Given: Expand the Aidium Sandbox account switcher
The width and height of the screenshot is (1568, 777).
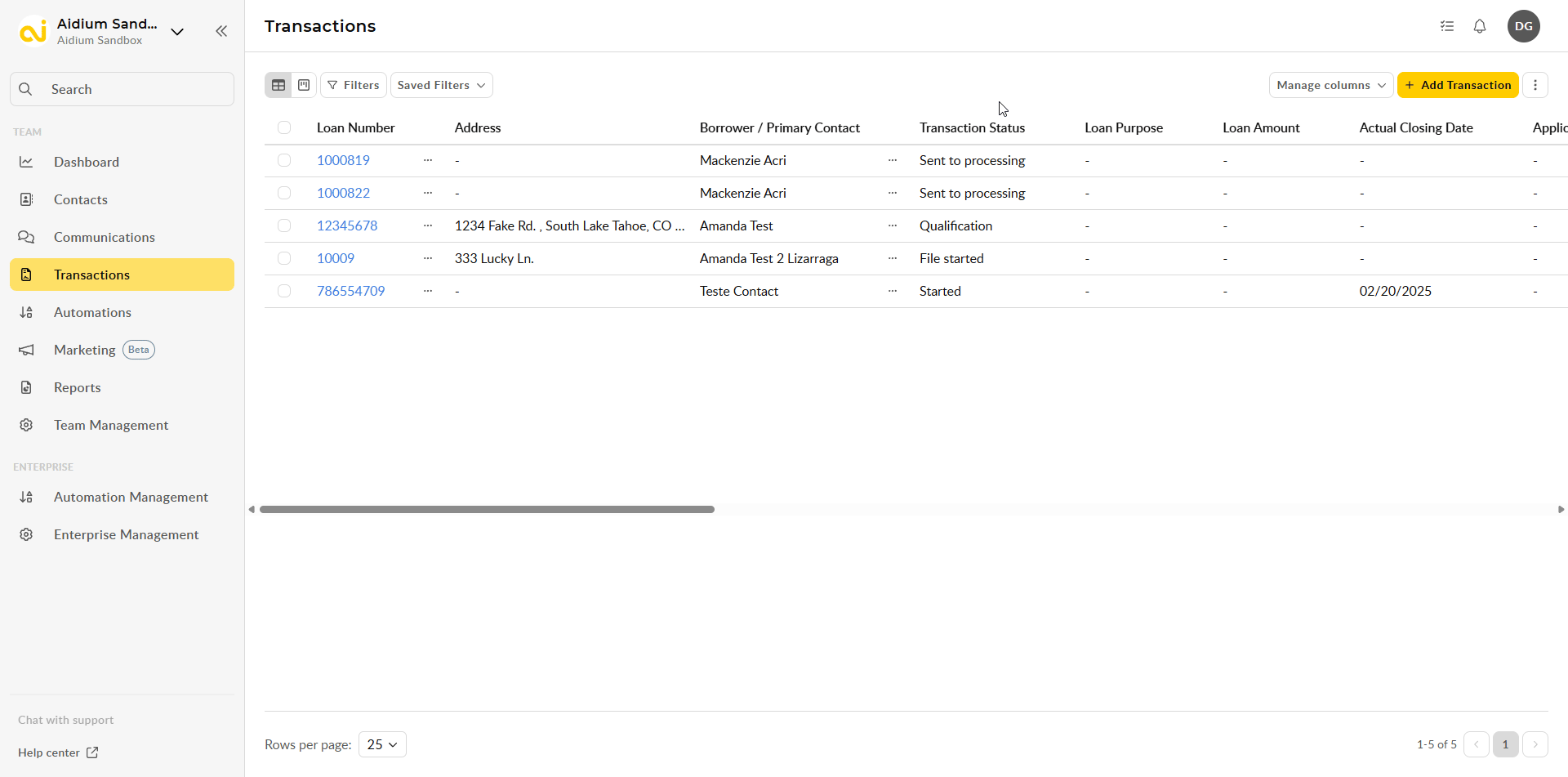Looking at the screenshot, I should [x=177, y=31].
